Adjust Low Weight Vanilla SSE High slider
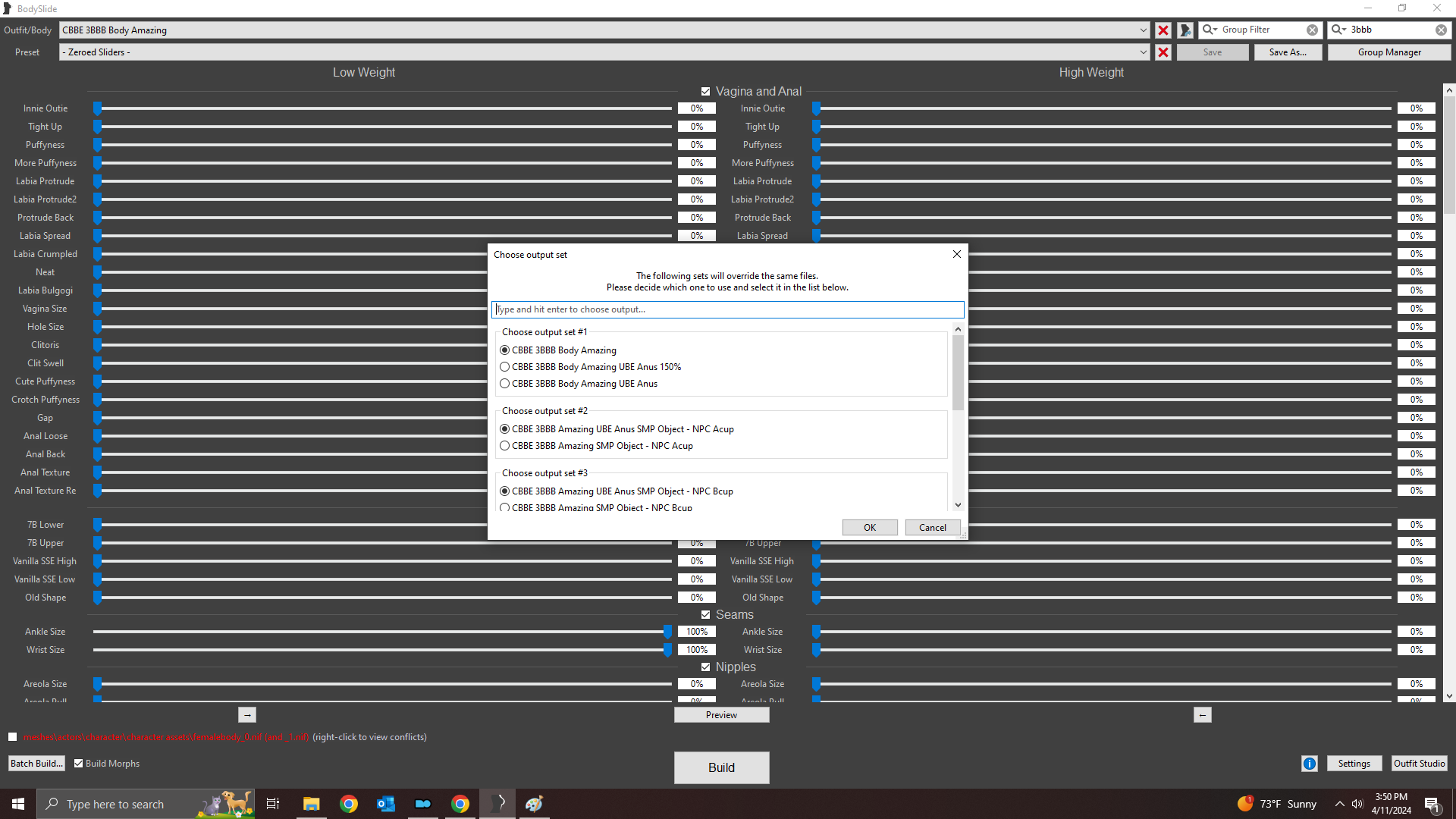The image size is (1456, 819). click(383, 561)
